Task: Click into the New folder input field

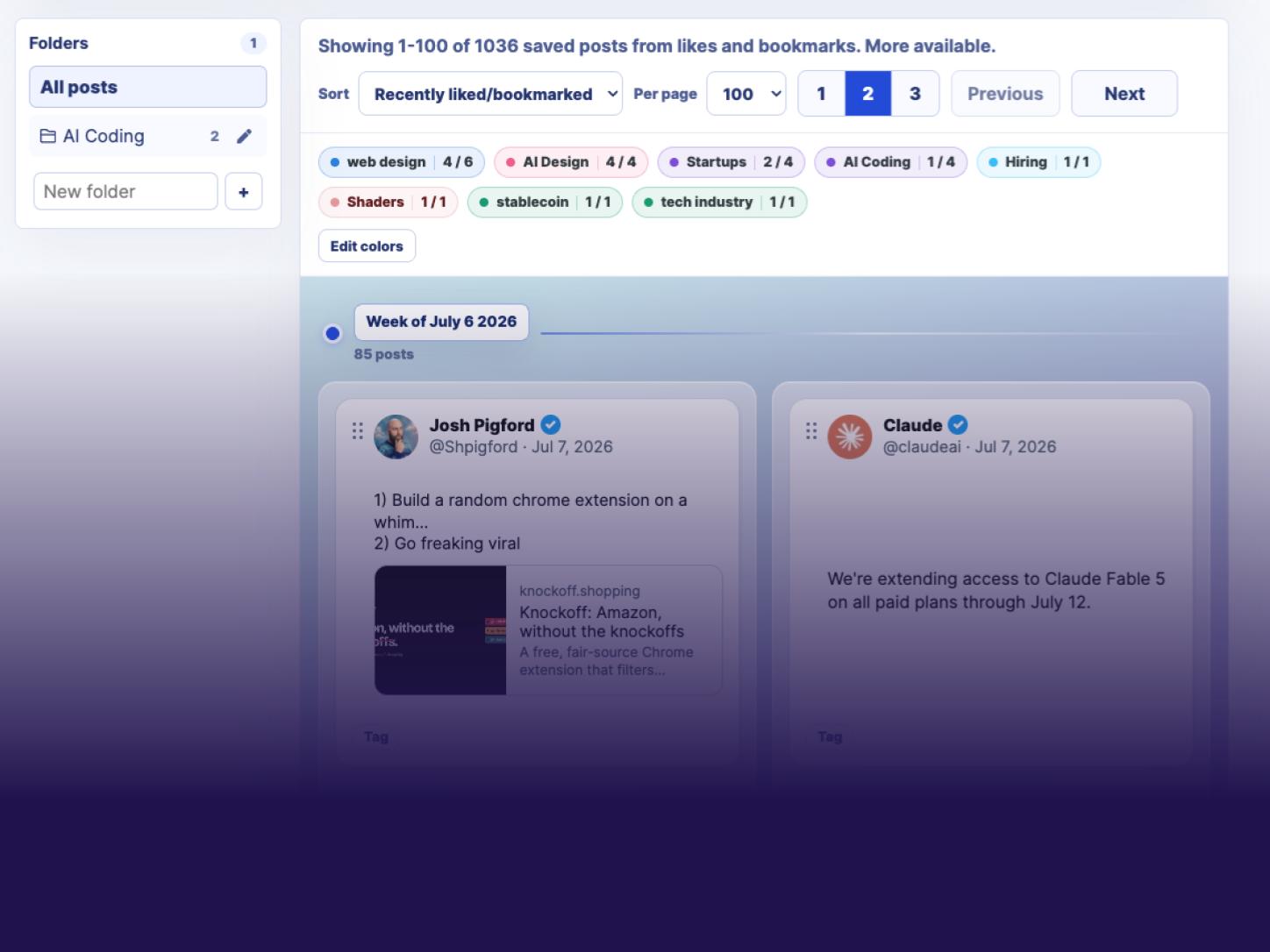Action: pos(125,191)
